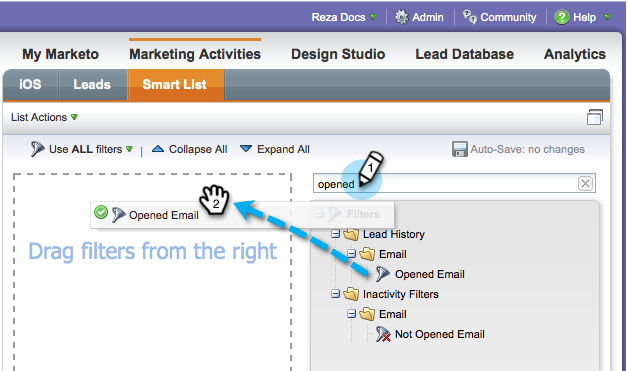Switch to the Analytics tab
This screenshot has width=627, height=371.
(575, 54)
